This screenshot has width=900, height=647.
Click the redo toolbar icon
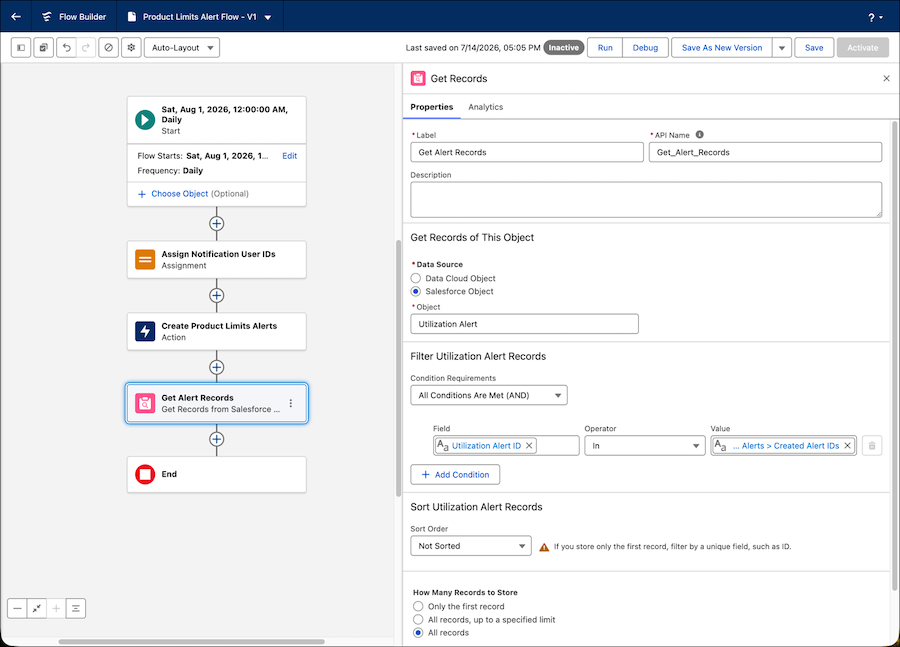(x=86, y=48)
